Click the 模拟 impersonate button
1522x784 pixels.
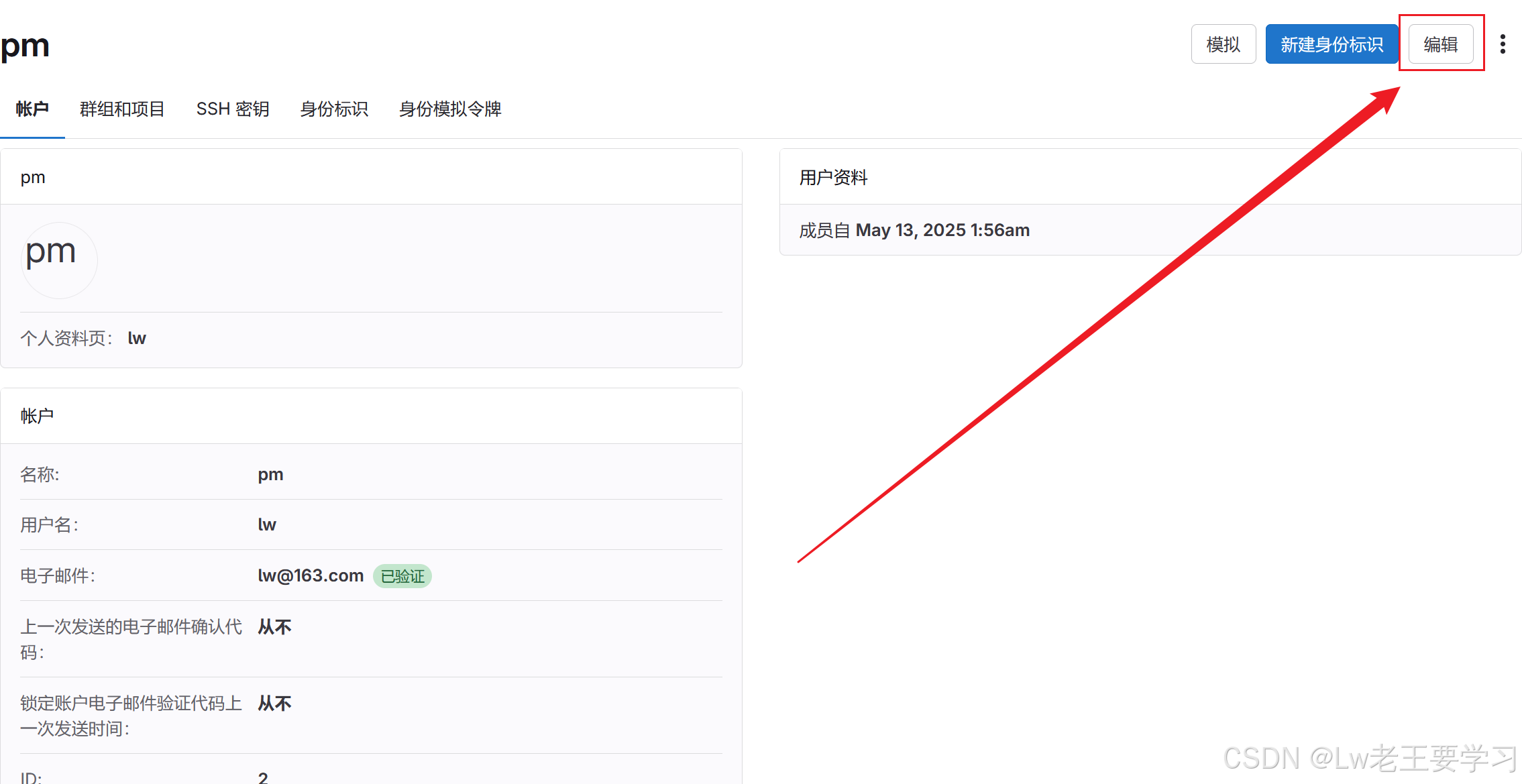pyautogui.click(x=1223, y=44)
